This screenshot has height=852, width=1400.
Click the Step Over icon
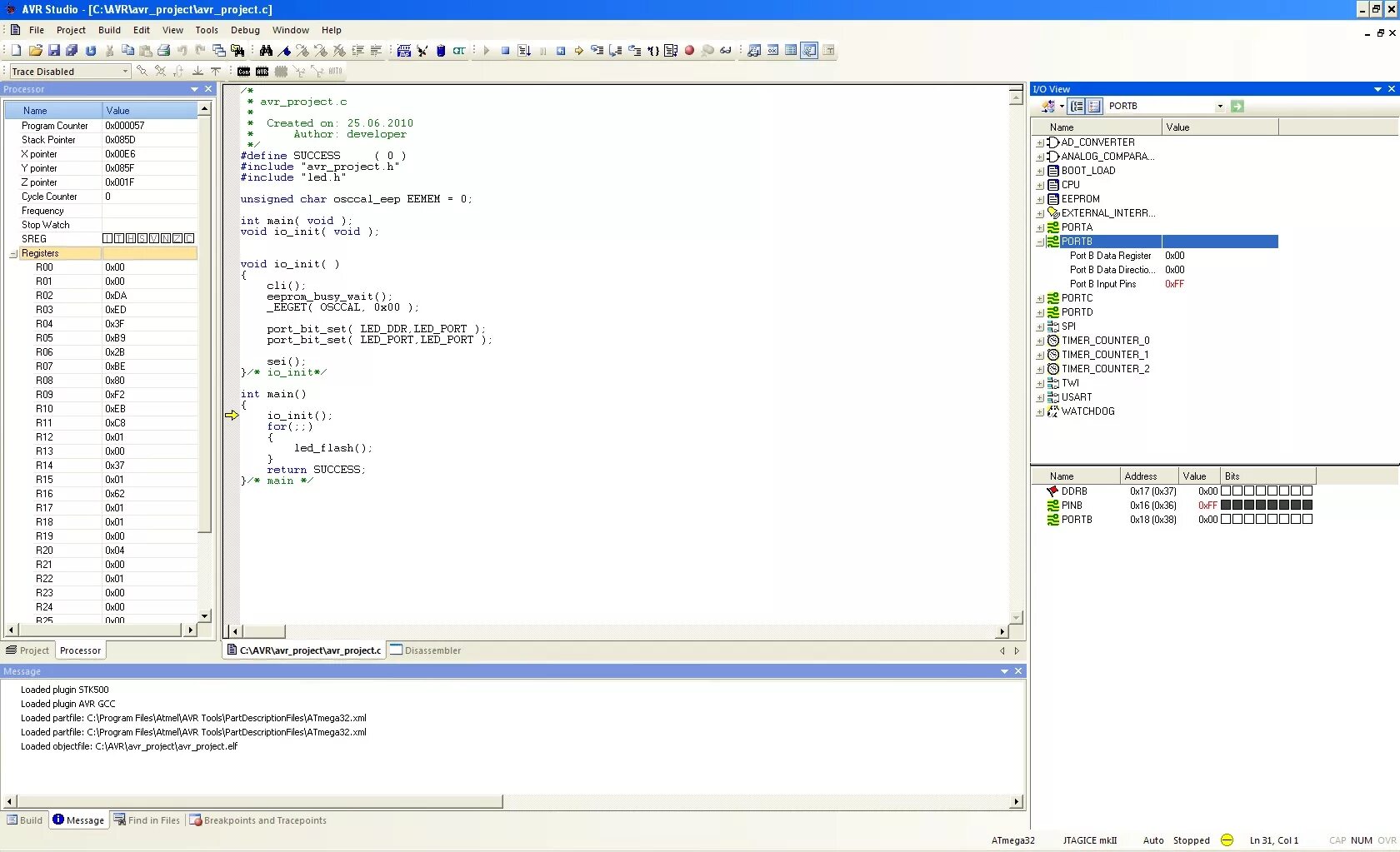click(x=616, y=51)
